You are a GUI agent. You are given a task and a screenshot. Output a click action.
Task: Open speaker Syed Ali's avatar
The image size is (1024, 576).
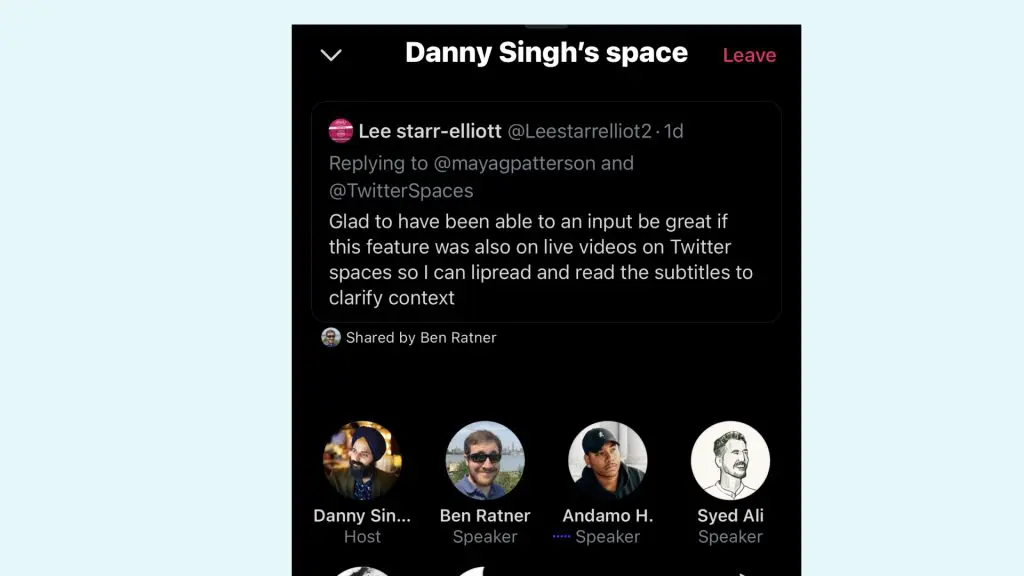(730, 460)
